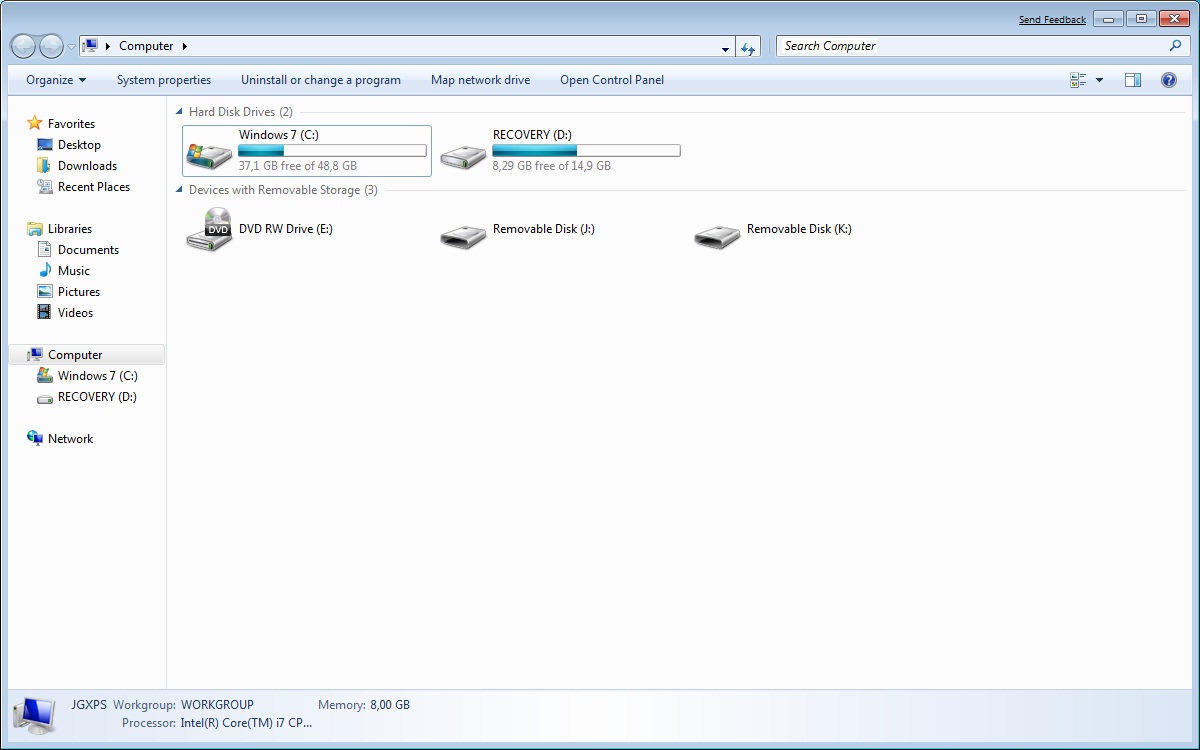The height and width of the screenshot is (750, 1200).
Task: Select Network in navigation pane
Action: click(70, 439)
